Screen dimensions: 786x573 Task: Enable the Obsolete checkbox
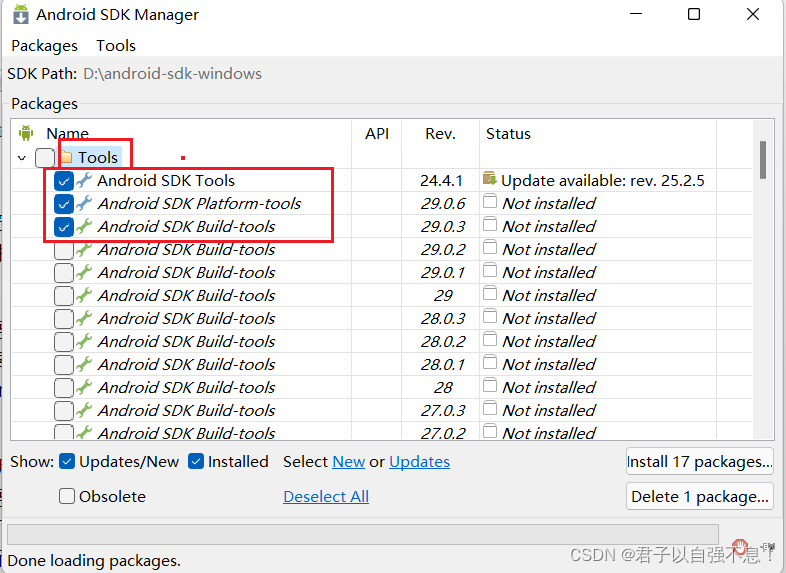coord(67,496)
